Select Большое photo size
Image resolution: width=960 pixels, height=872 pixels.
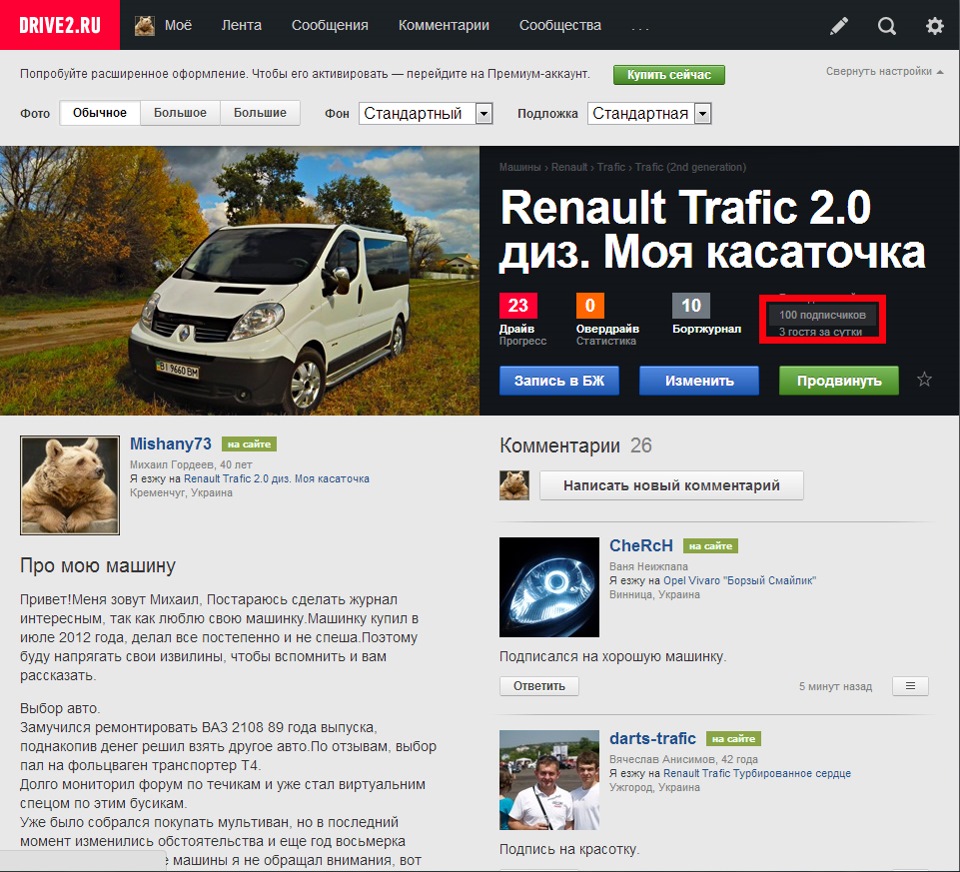tap(180, 113)
